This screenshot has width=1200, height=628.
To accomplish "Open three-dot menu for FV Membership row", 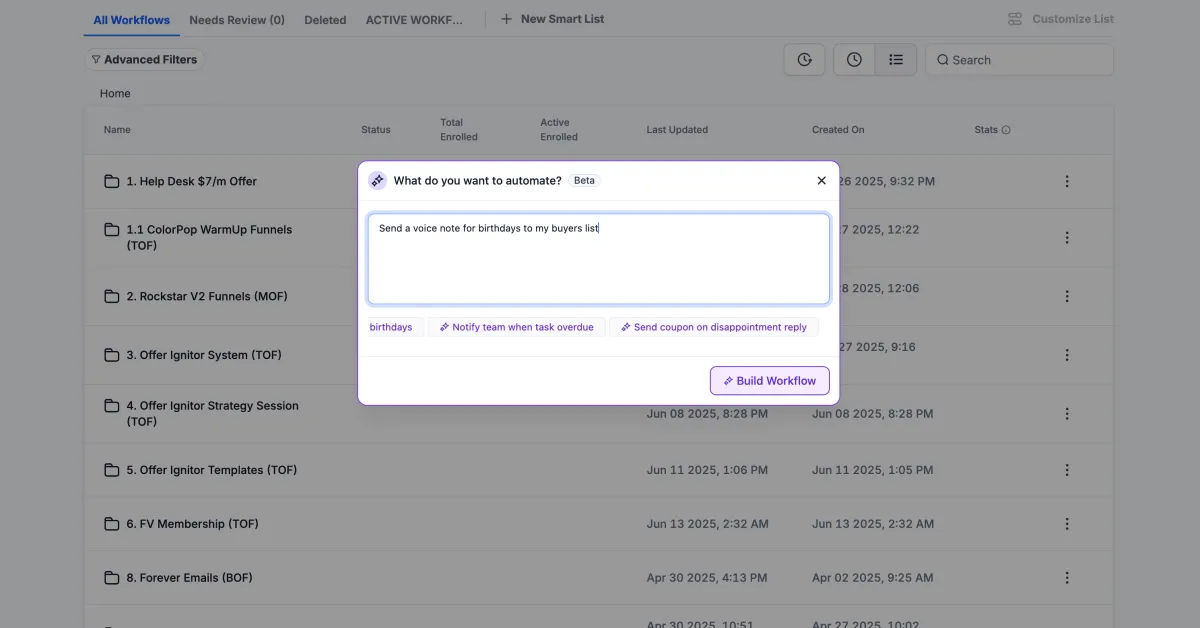I will tap(1067, 524).
